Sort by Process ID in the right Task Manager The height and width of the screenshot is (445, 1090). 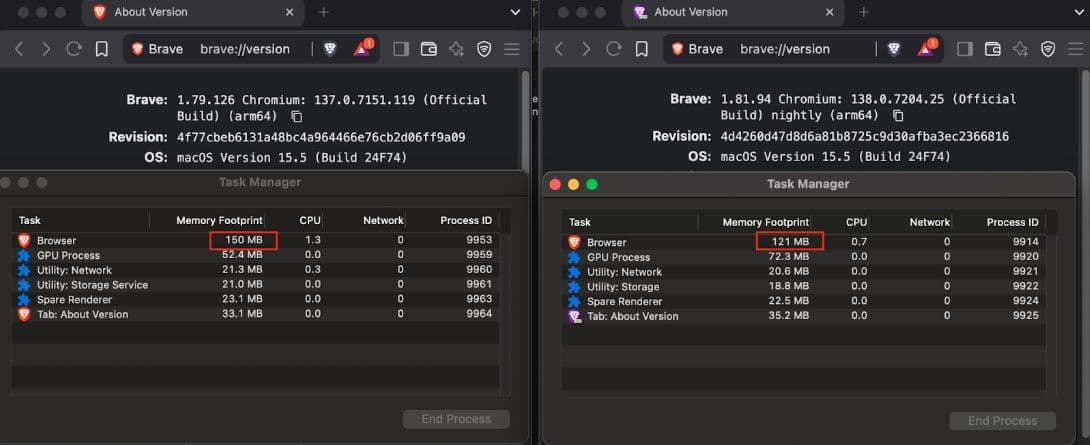(x=1013, y=222)
